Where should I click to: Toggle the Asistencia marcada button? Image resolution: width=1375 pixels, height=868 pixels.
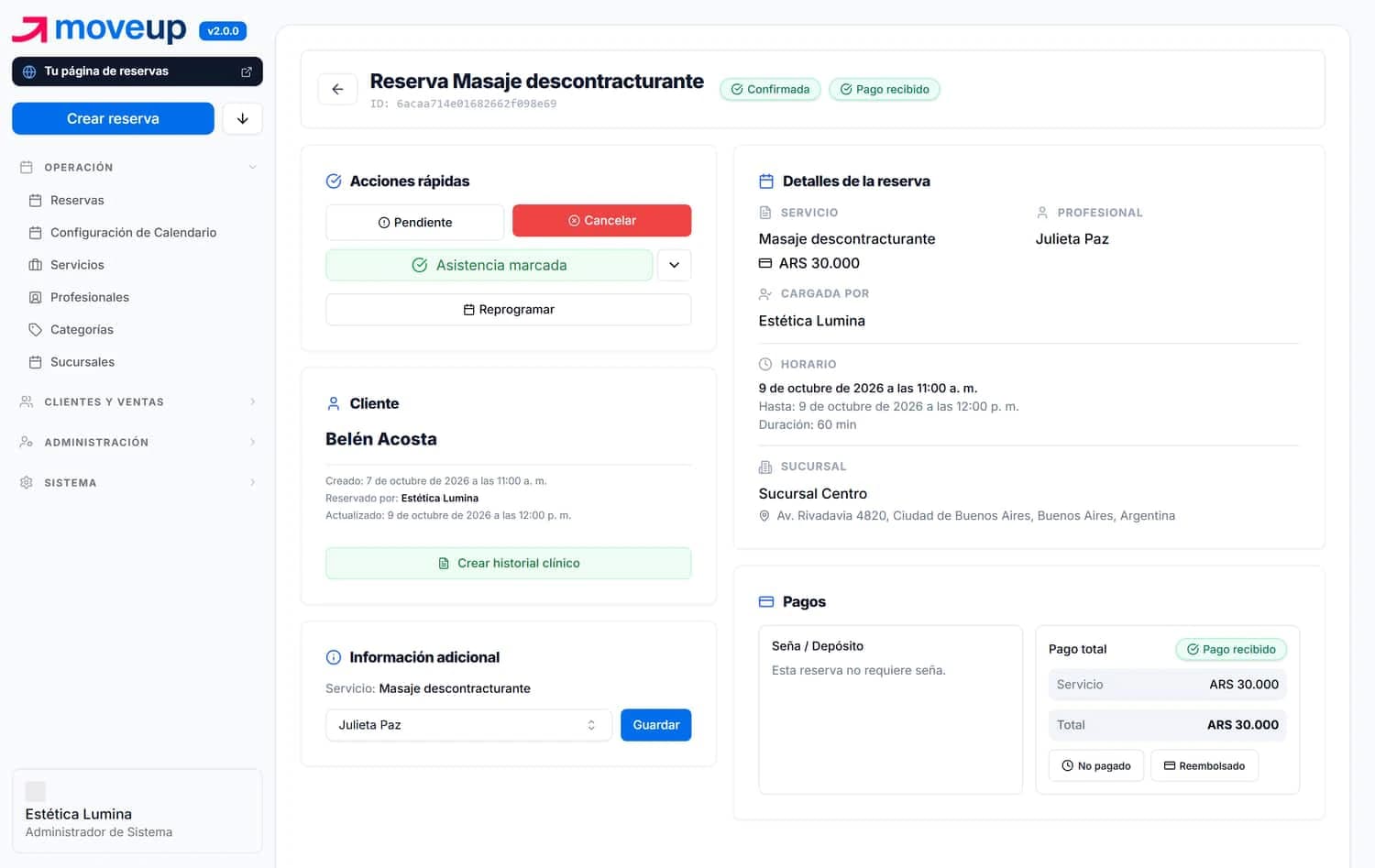(x=489, y=265)
